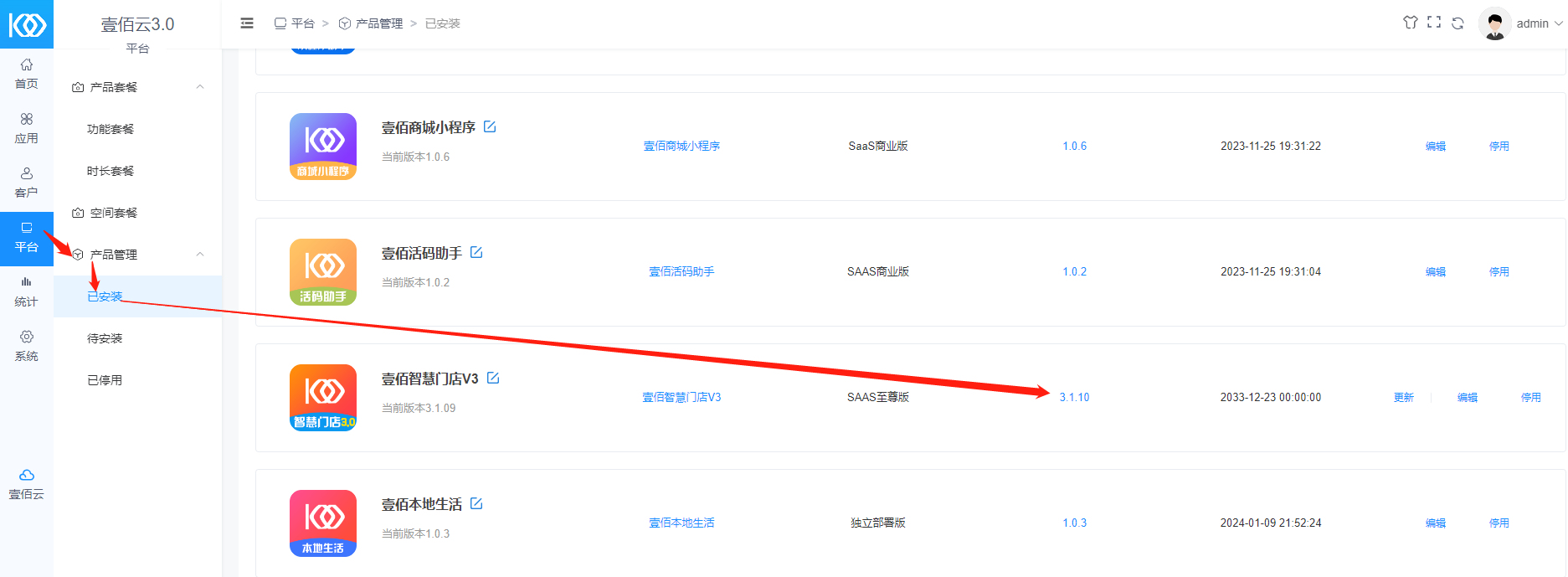Collapse the 产品套餐 menu chevron
1568x577 pixels.
coord(200,87)
